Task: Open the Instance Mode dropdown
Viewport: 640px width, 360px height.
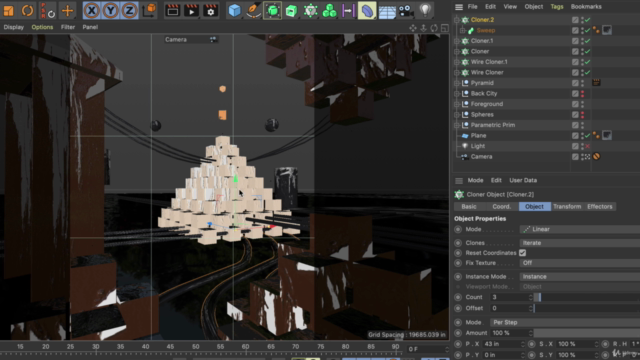Action: click(580, 277)
